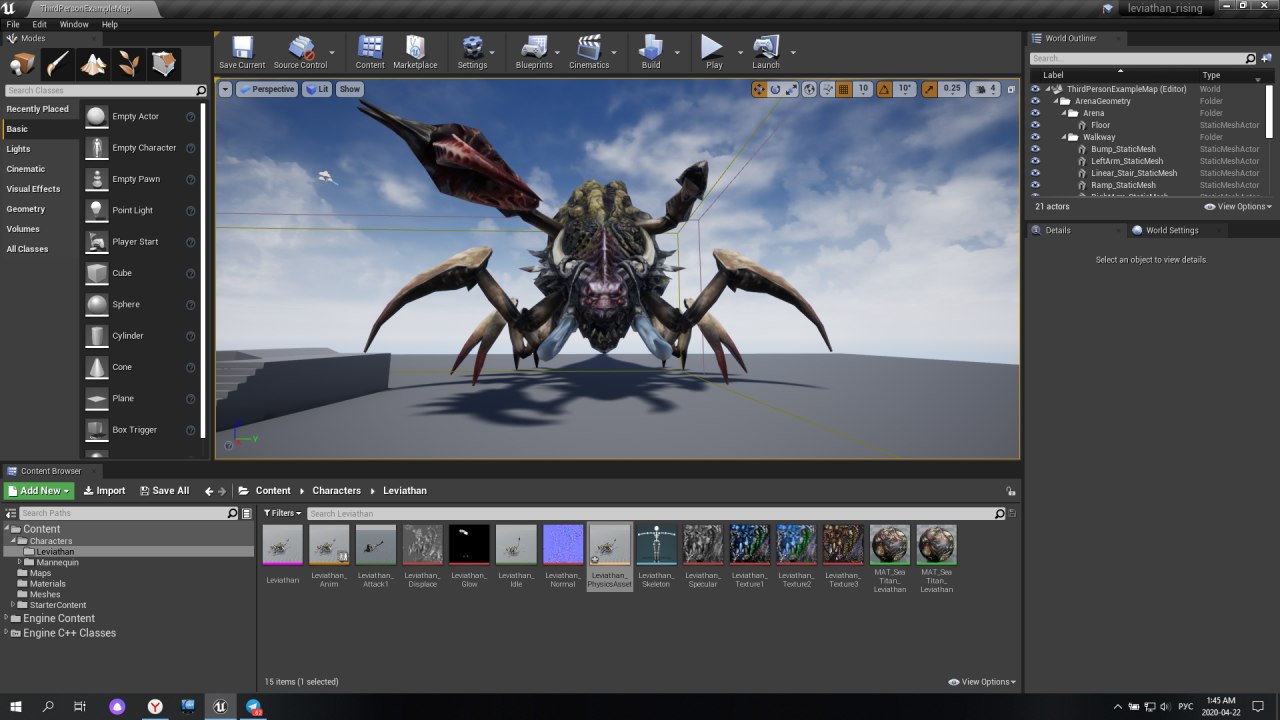The width and height of the screenshot is (1280, 720).
Task: Open Windows Start menu
Action: pyautogui.click(x=16, y=706)
